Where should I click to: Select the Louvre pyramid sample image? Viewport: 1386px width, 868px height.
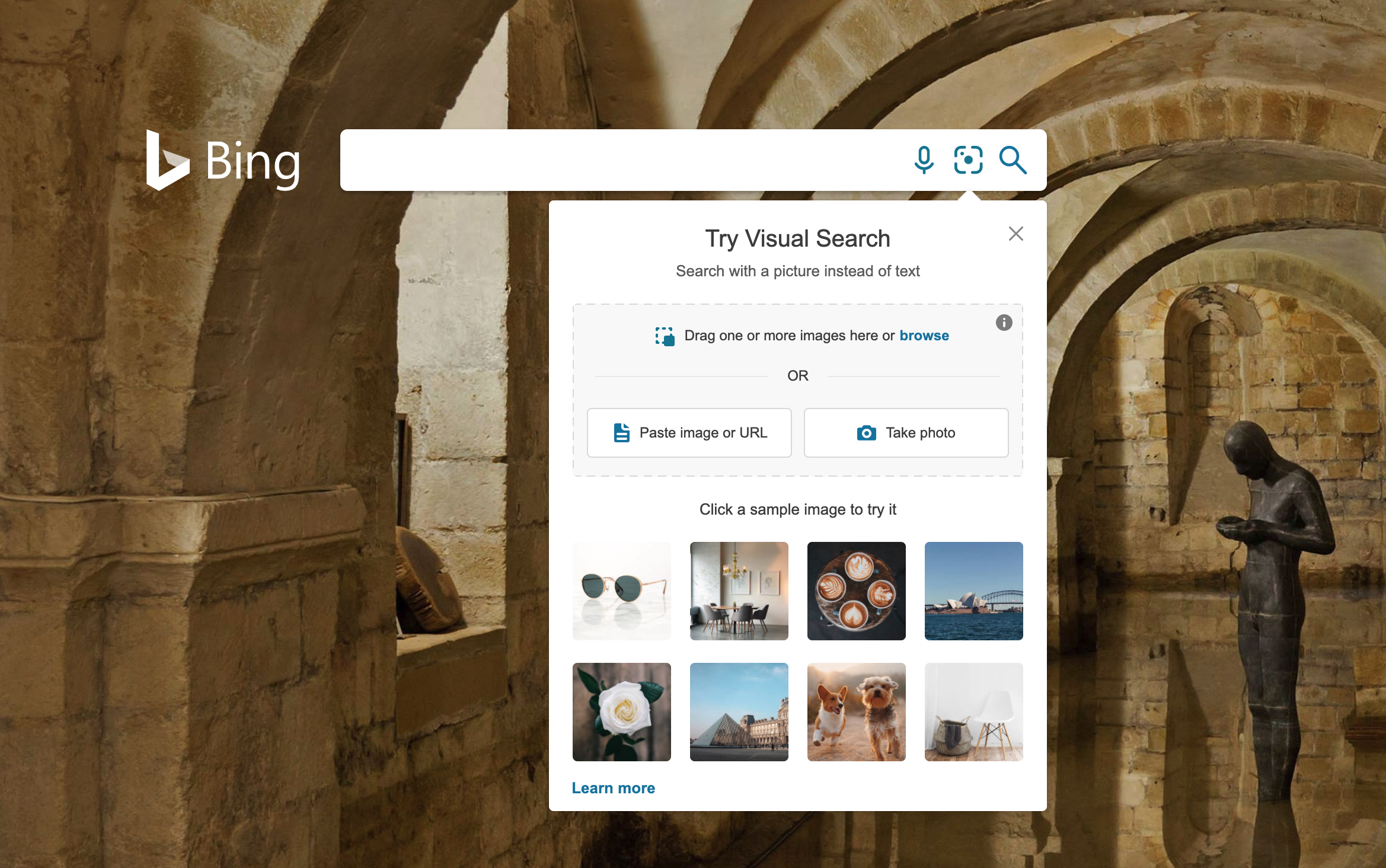click(x=739, y=712)
